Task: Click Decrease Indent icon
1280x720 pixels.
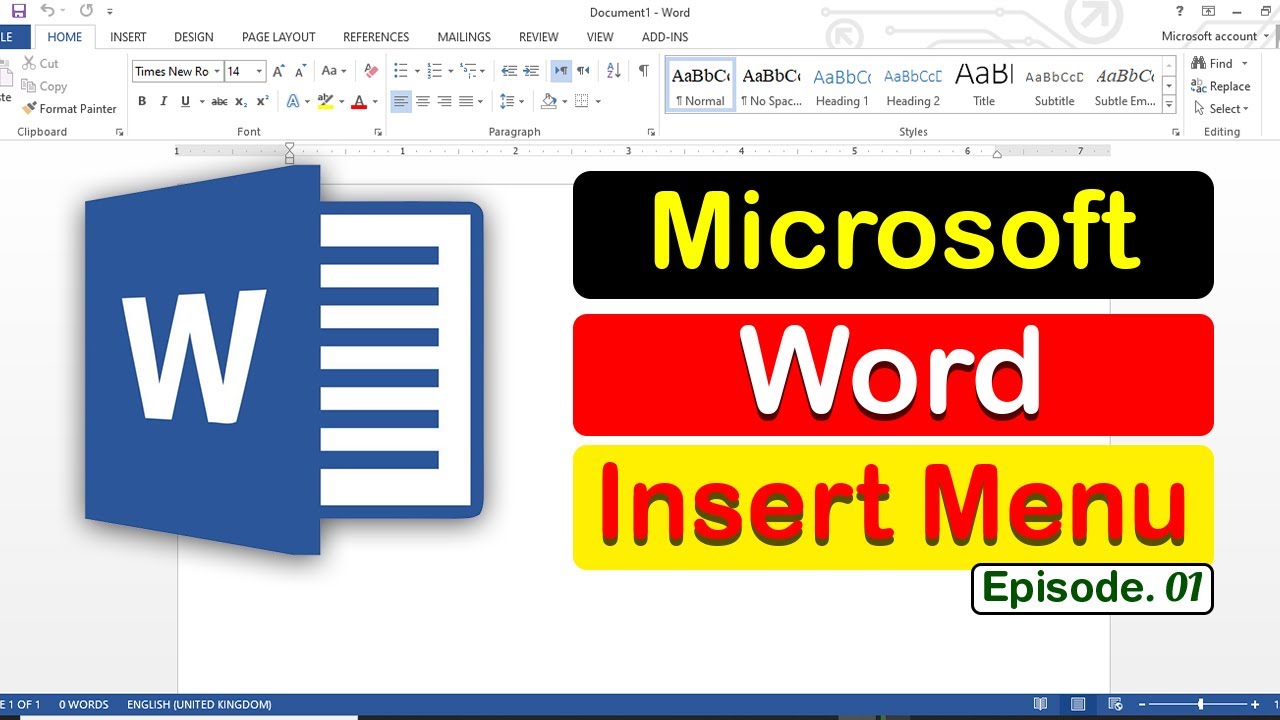Action: 509,71
